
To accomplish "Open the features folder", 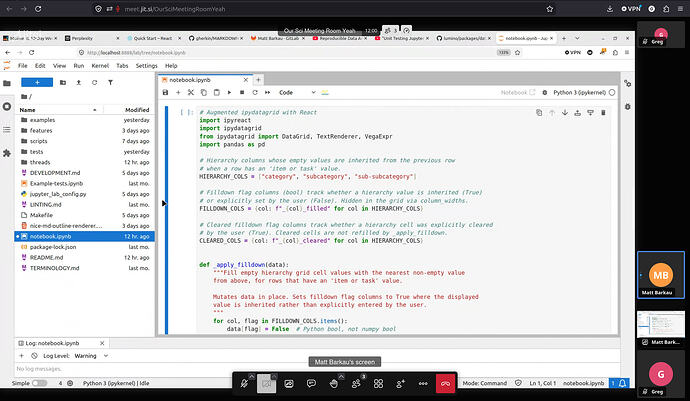I will (x=84, y=130).
